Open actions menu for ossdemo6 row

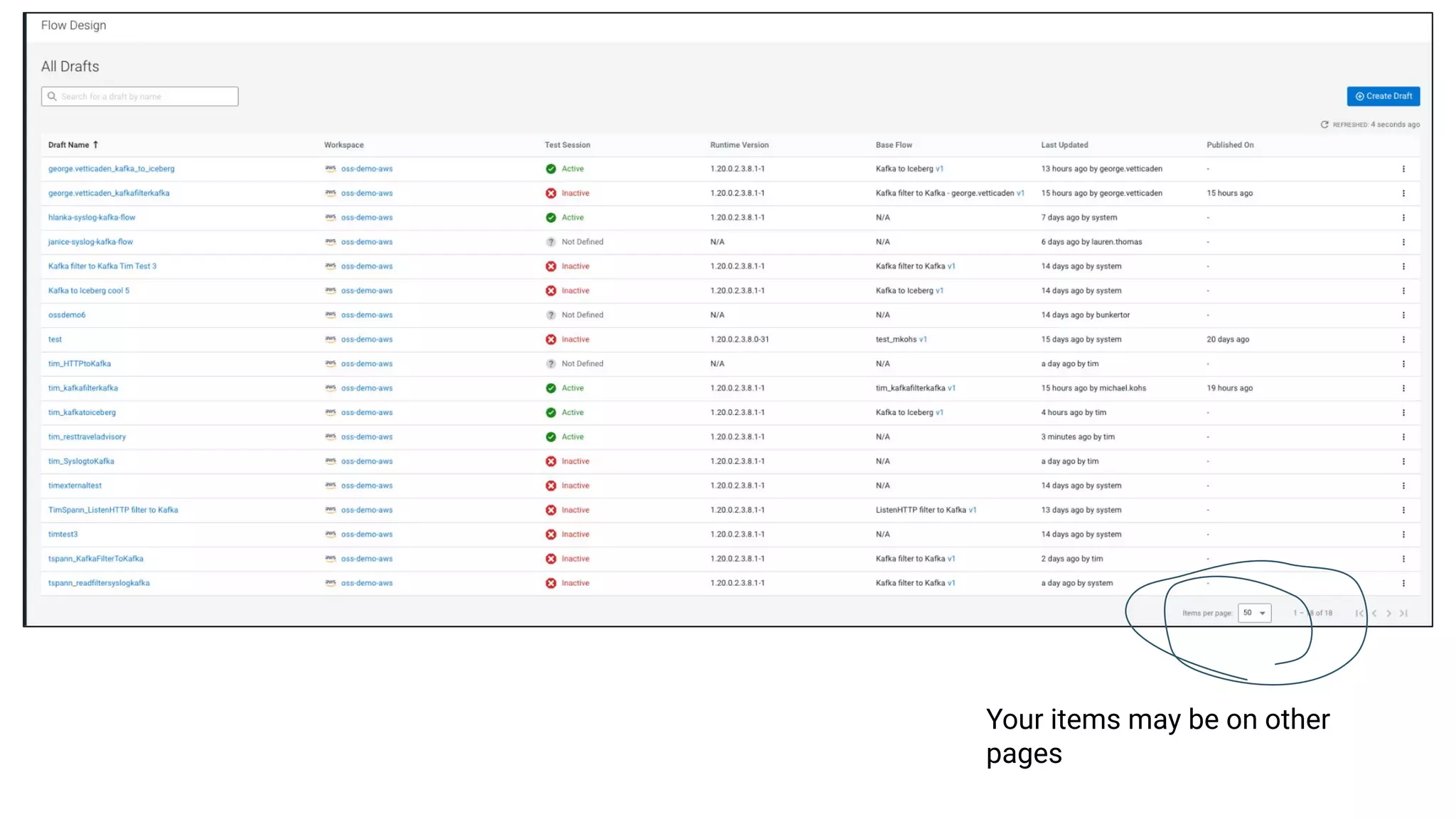[1403, 315]
